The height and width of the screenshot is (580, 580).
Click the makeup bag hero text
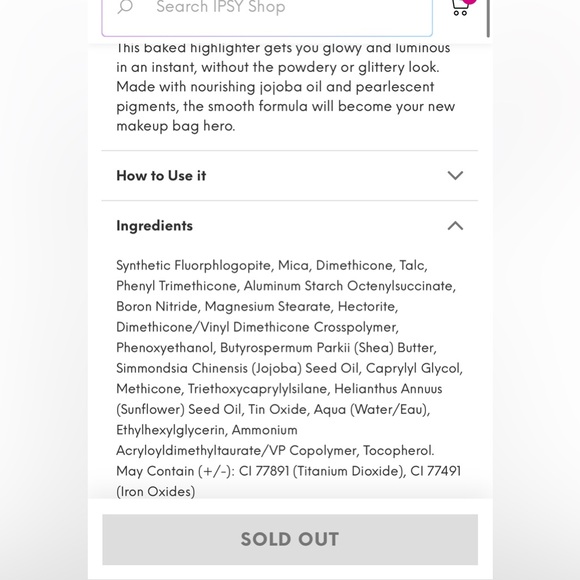[175, 126]
